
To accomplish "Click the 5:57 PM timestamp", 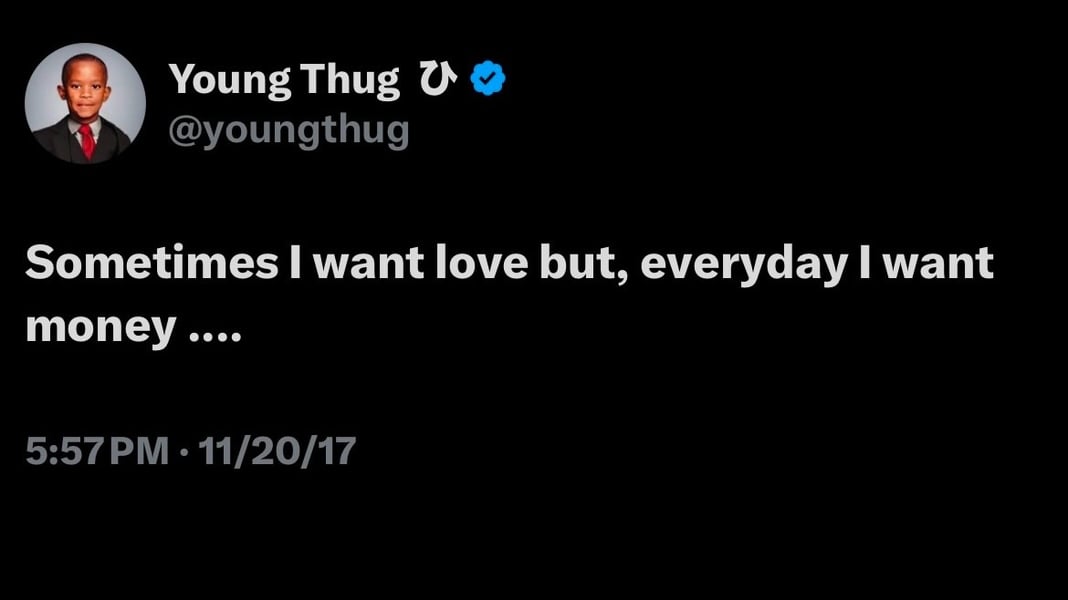I will [97, 452].
